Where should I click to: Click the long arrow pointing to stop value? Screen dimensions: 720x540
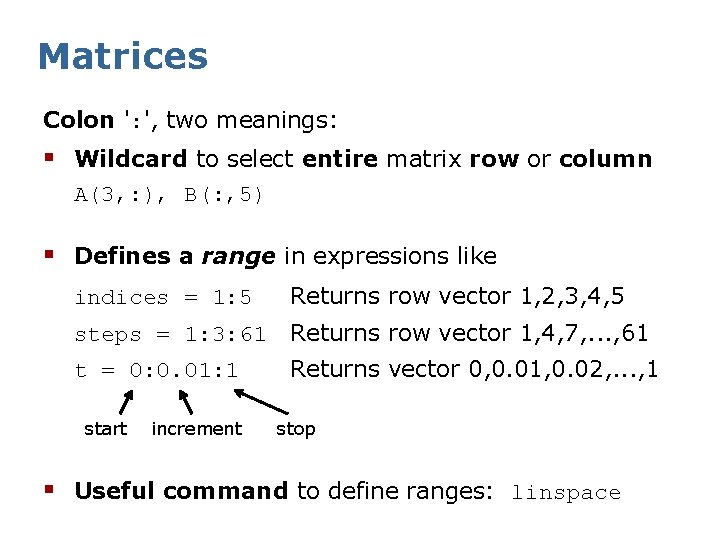(261, 402)
